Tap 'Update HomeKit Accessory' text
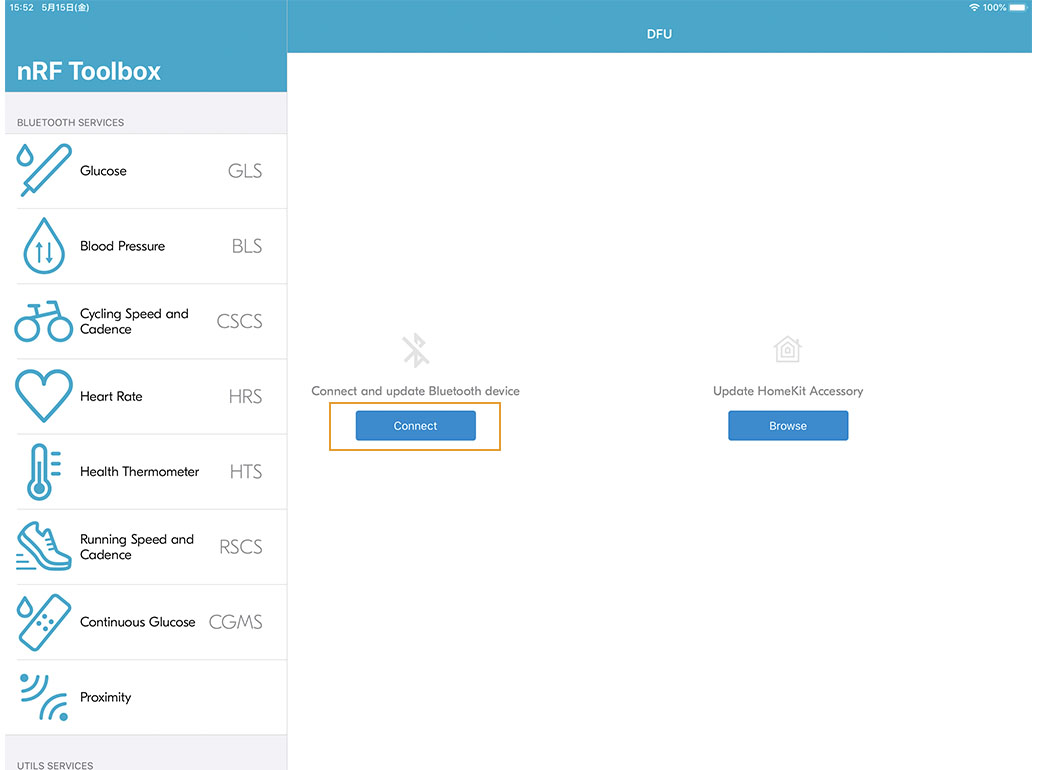This screenshot has width=1038, height=770. tap(788, 391)
